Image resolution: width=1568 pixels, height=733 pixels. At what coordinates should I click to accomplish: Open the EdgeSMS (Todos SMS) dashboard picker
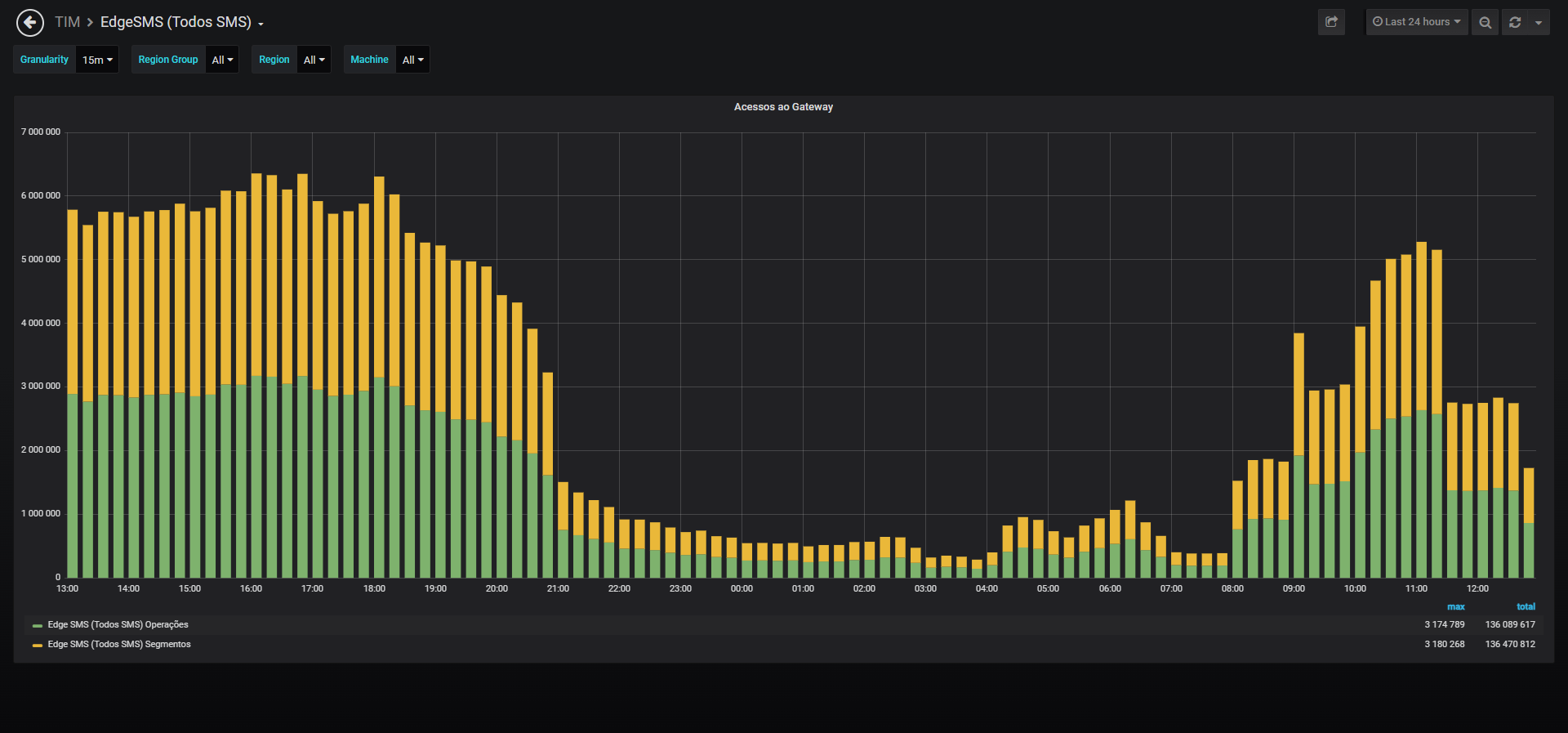pyautogui.click(x=181, y=22)
